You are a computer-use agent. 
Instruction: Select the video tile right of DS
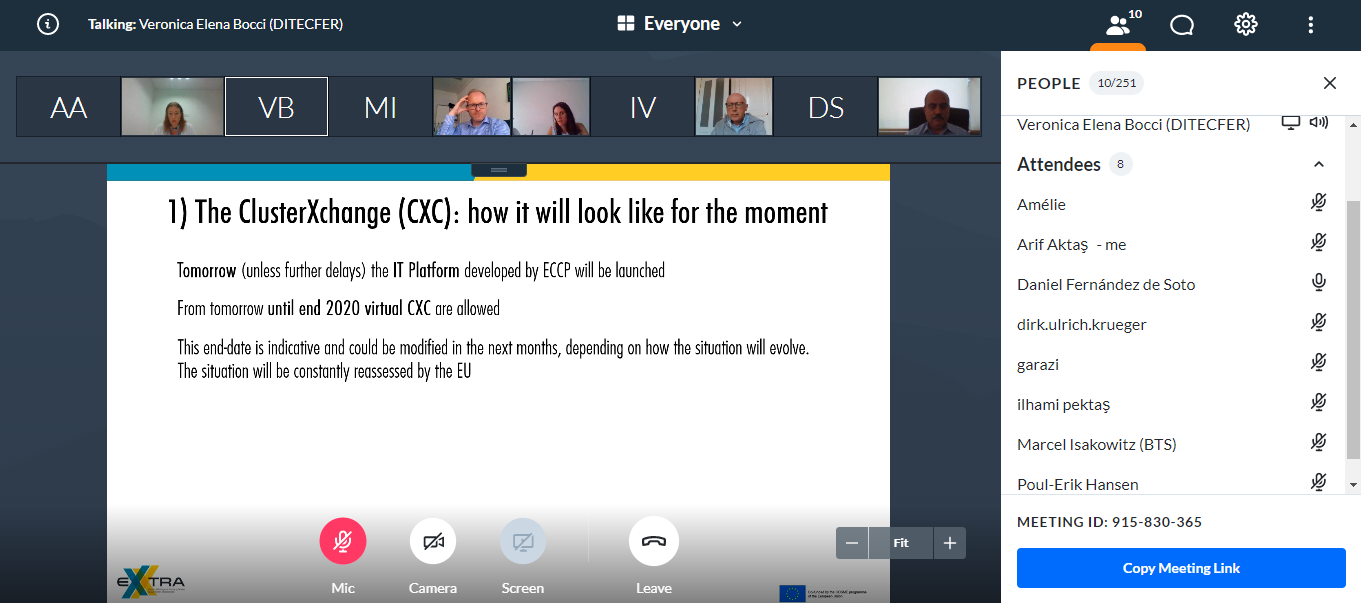click(x=930, y=107)
